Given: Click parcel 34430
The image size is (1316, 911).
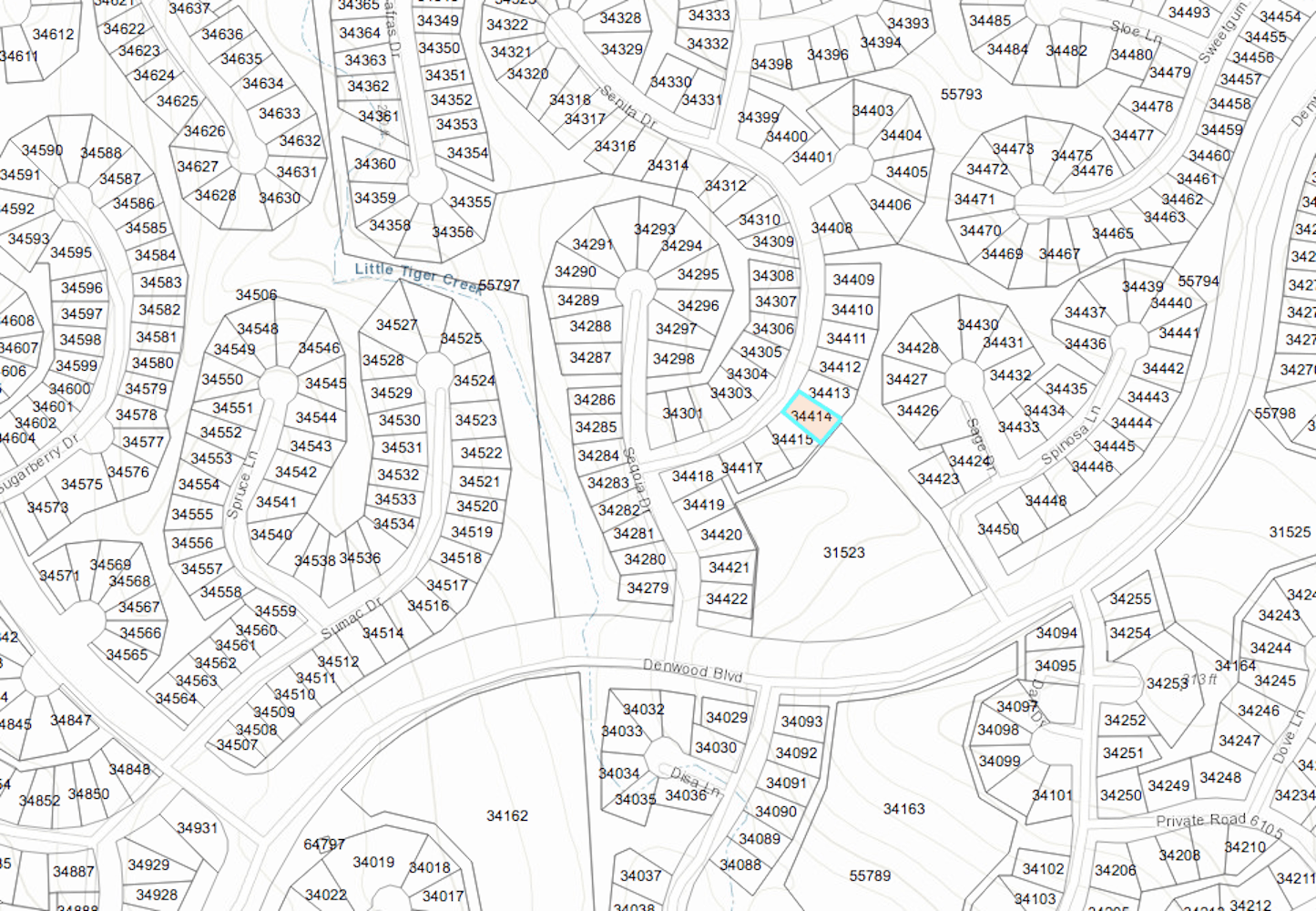Looking at the screenshot, I should pos(978,324).
